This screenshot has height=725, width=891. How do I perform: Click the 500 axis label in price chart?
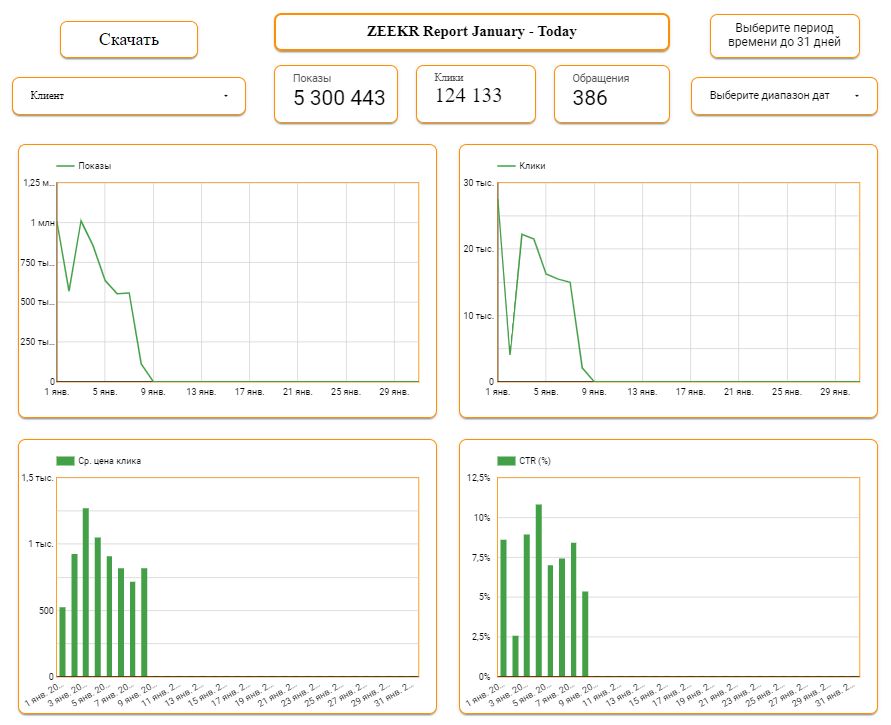coord(47,611)
